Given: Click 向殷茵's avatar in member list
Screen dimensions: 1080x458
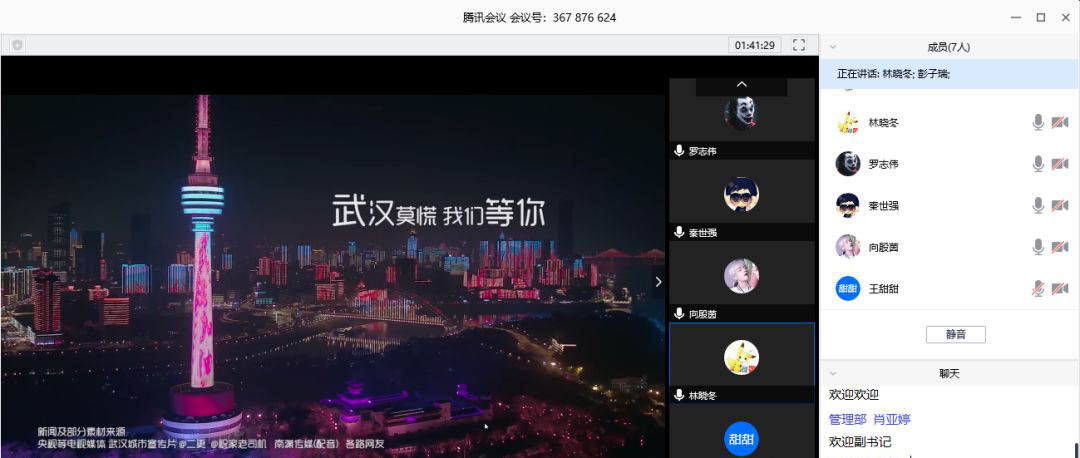Looking at the screenshot, I should click(848, 247).
